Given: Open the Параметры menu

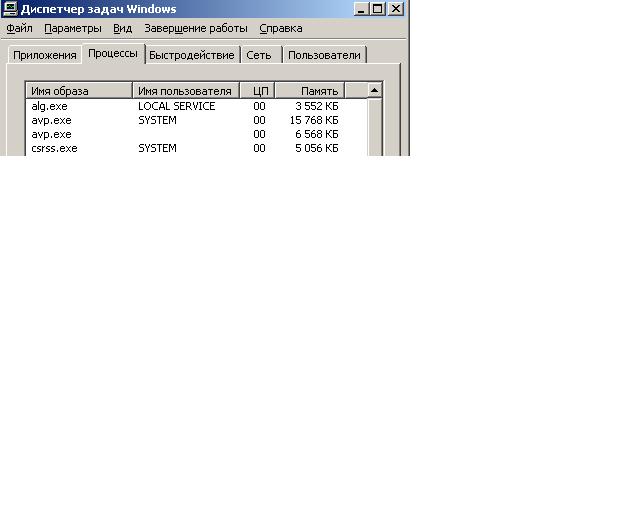Looking at the screenshot, I should click(x=73, y=28).
